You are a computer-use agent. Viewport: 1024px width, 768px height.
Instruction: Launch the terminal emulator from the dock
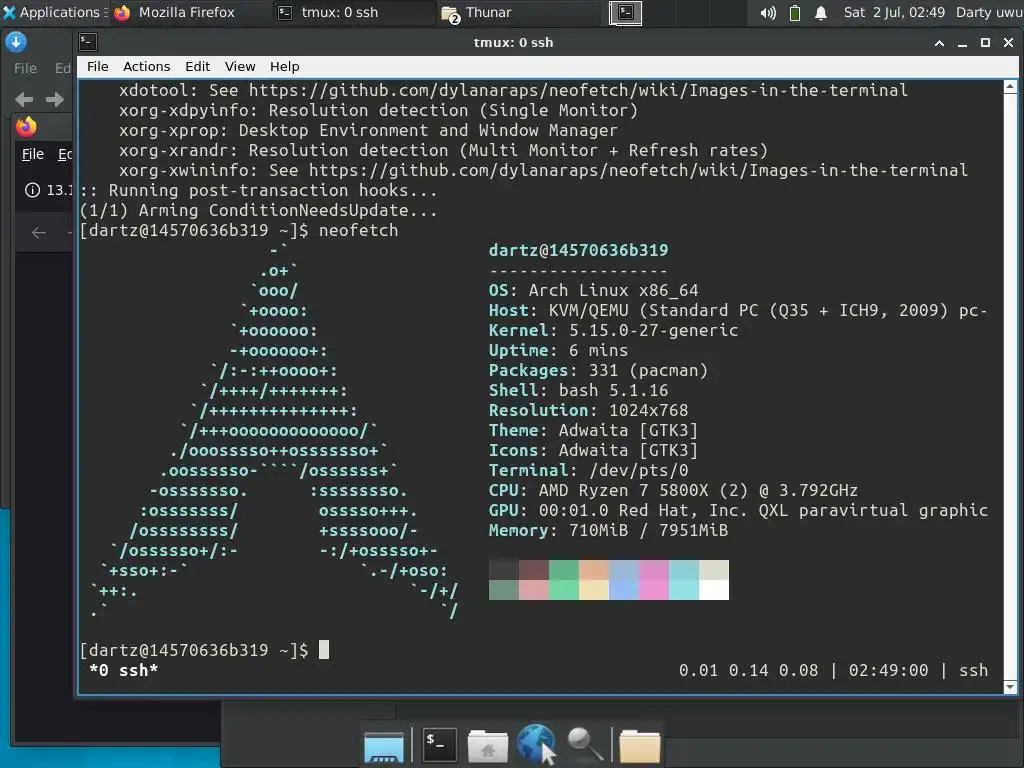point(440,744)
